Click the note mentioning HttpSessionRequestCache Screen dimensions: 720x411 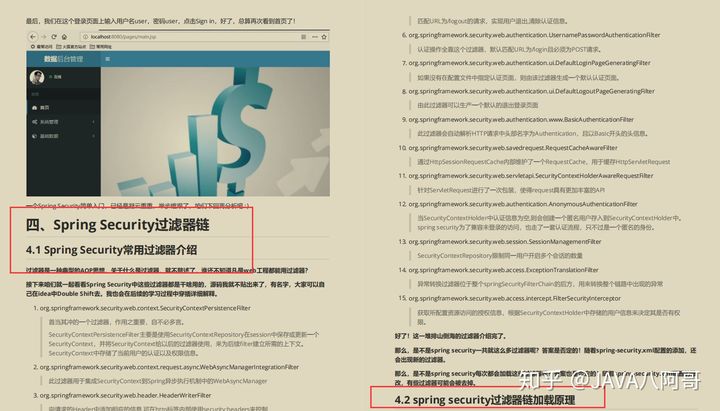544,162
